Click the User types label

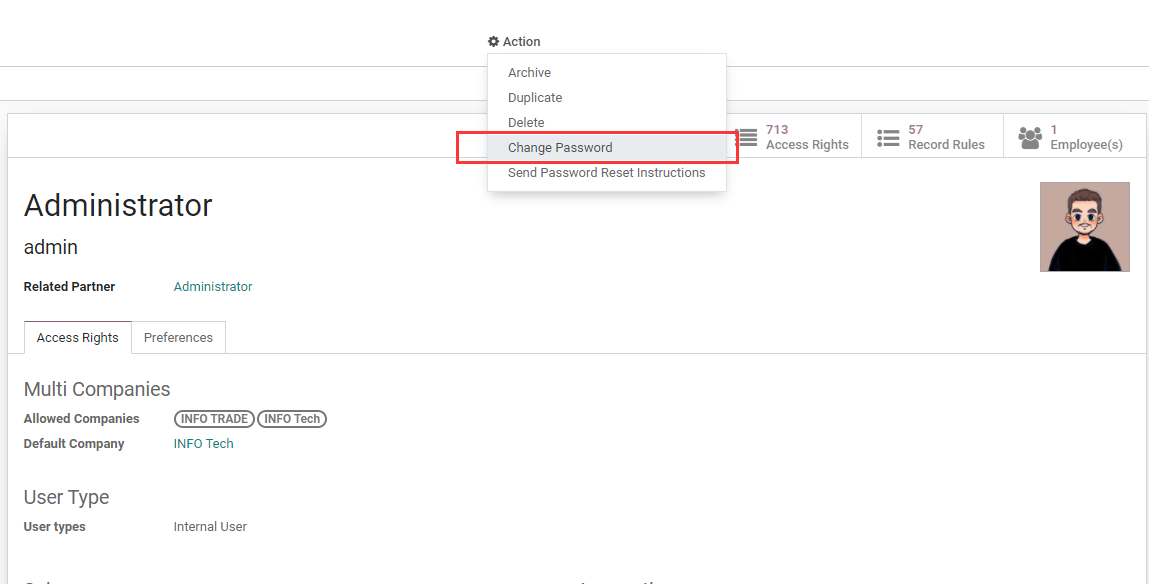[x=54, y=526]
